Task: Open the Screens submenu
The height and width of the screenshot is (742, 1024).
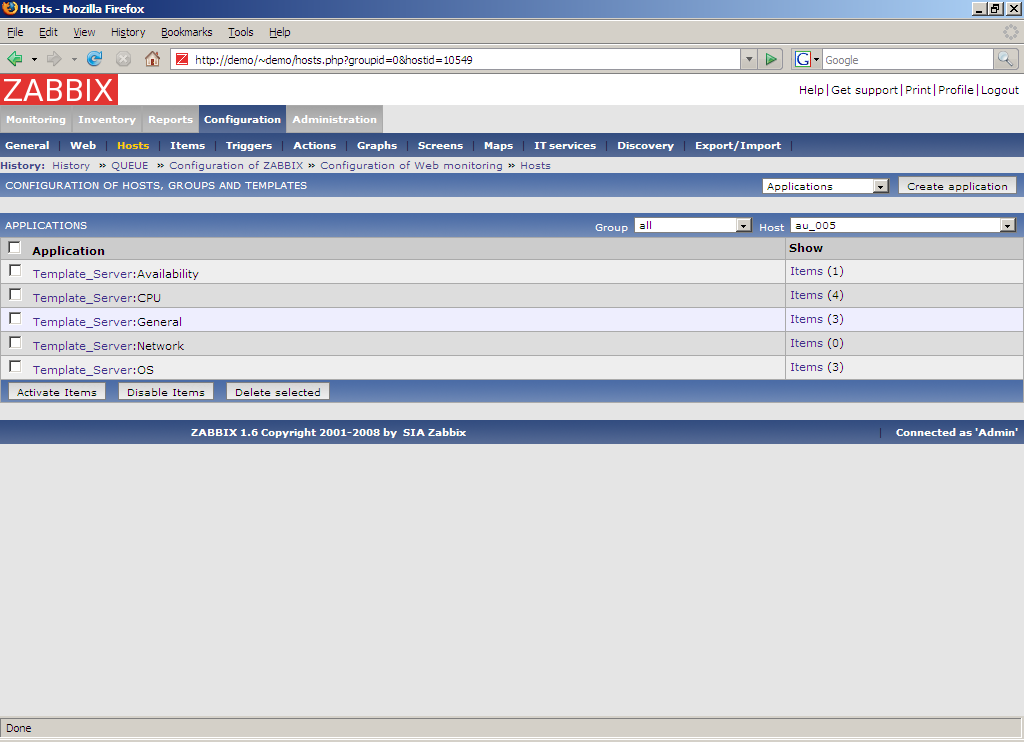Action: tap(440, 146)
